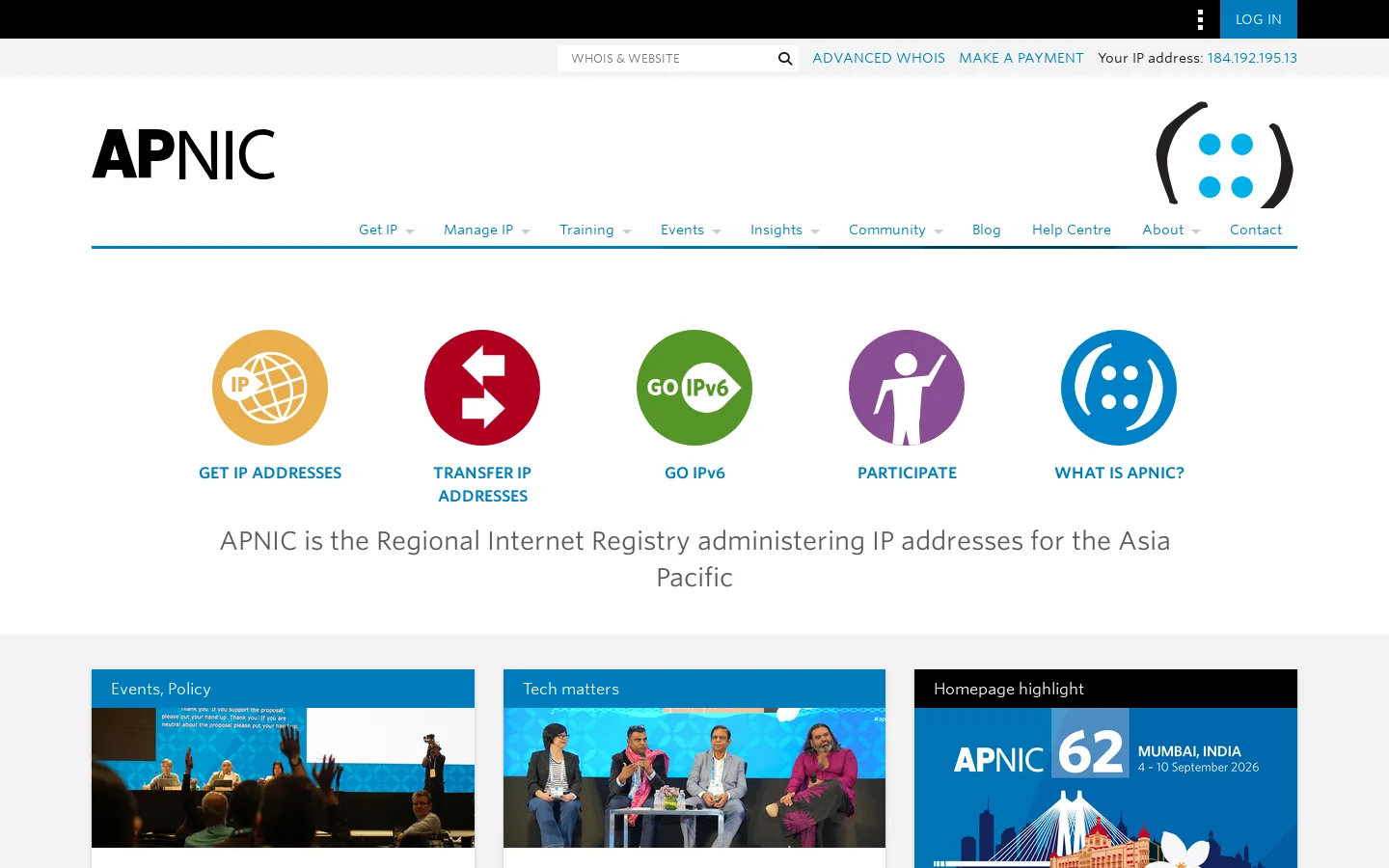Open the Events, Policy card header
The image size is (1389, 868).
(283, 689)
